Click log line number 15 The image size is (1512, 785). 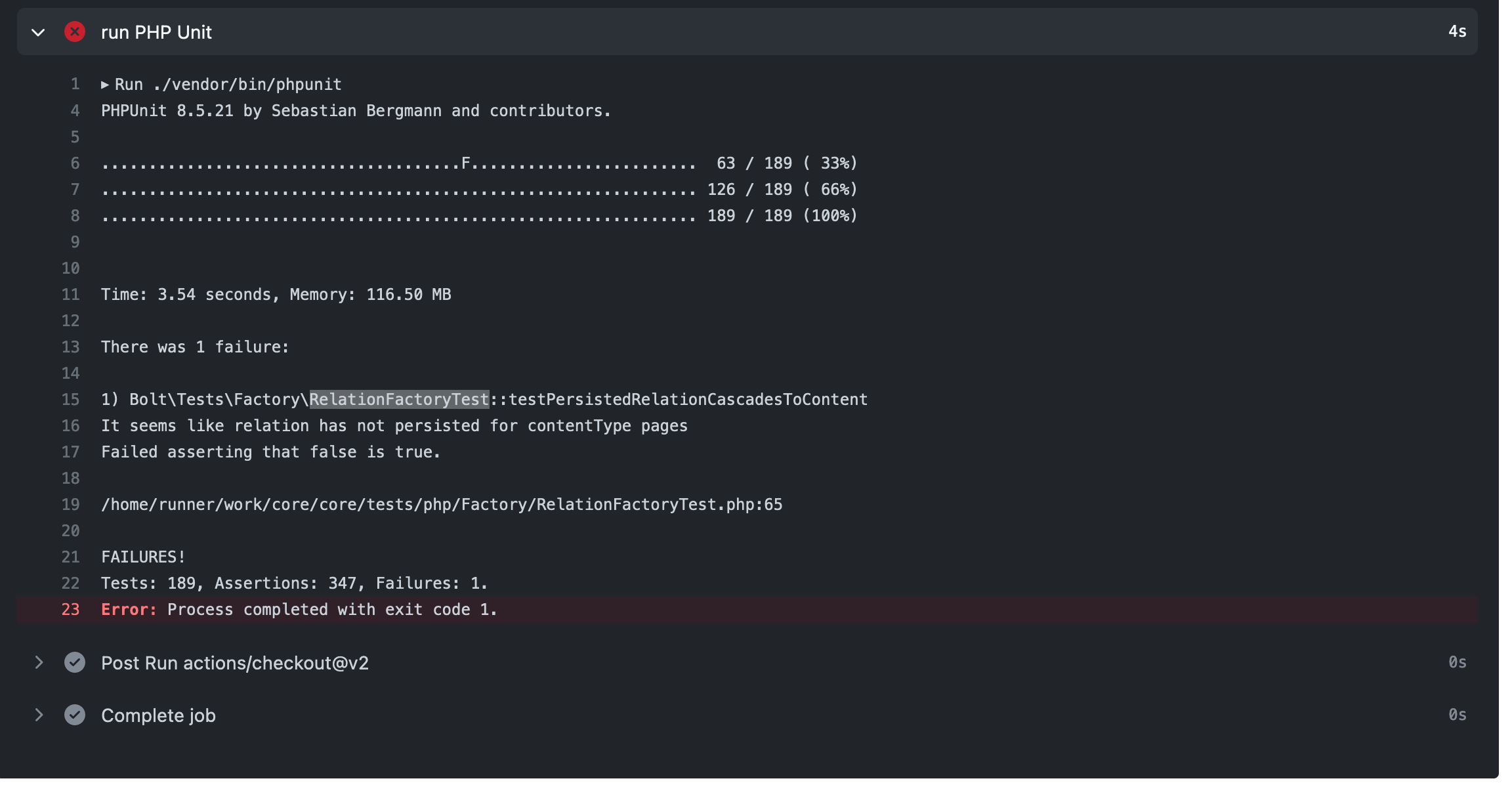(x=70, y=399)
